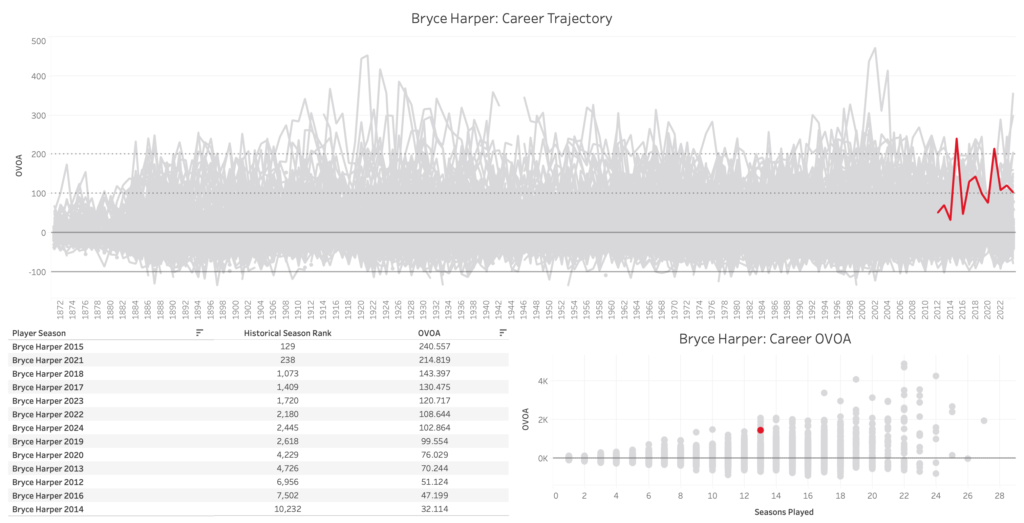Select the Bryce Harper 2021 row label
The image size is (1024, 523).
48,360
